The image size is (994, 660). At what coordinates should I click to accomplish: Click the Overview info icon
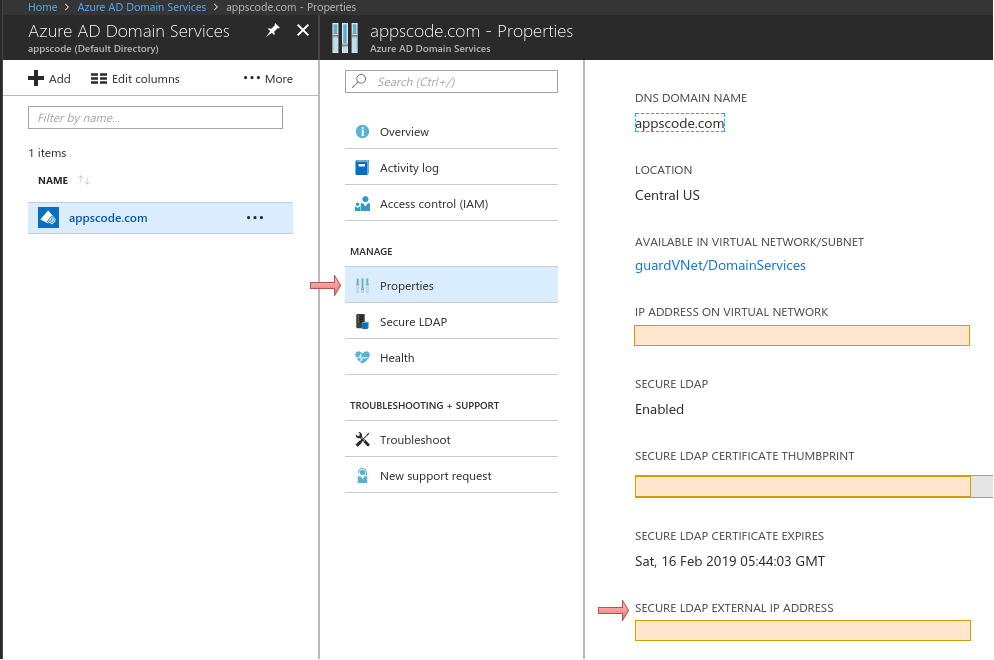click(x=362, y=131)
